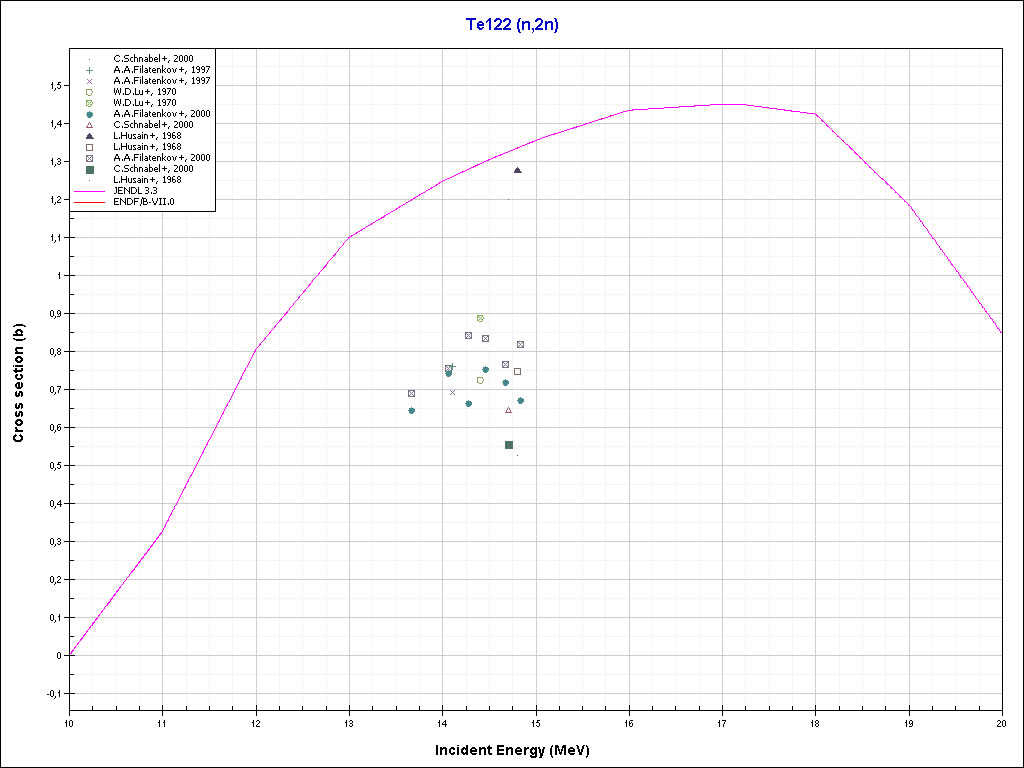Select the purple X marker data point
The image size is (1024, 768).
(452, 392)
